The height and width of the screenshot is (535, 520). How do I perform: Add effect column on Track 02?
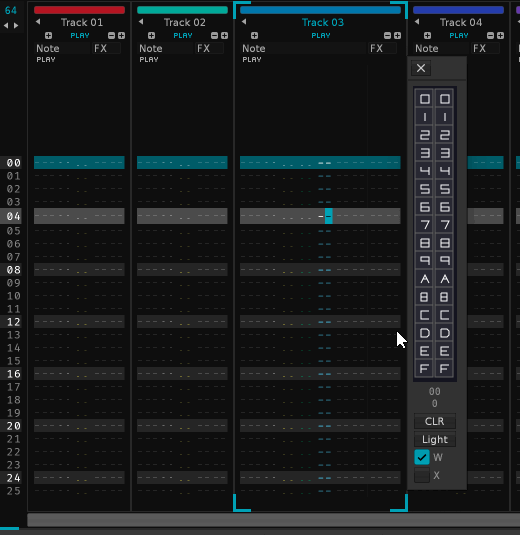pyautogui.click(x=225, y=35)
